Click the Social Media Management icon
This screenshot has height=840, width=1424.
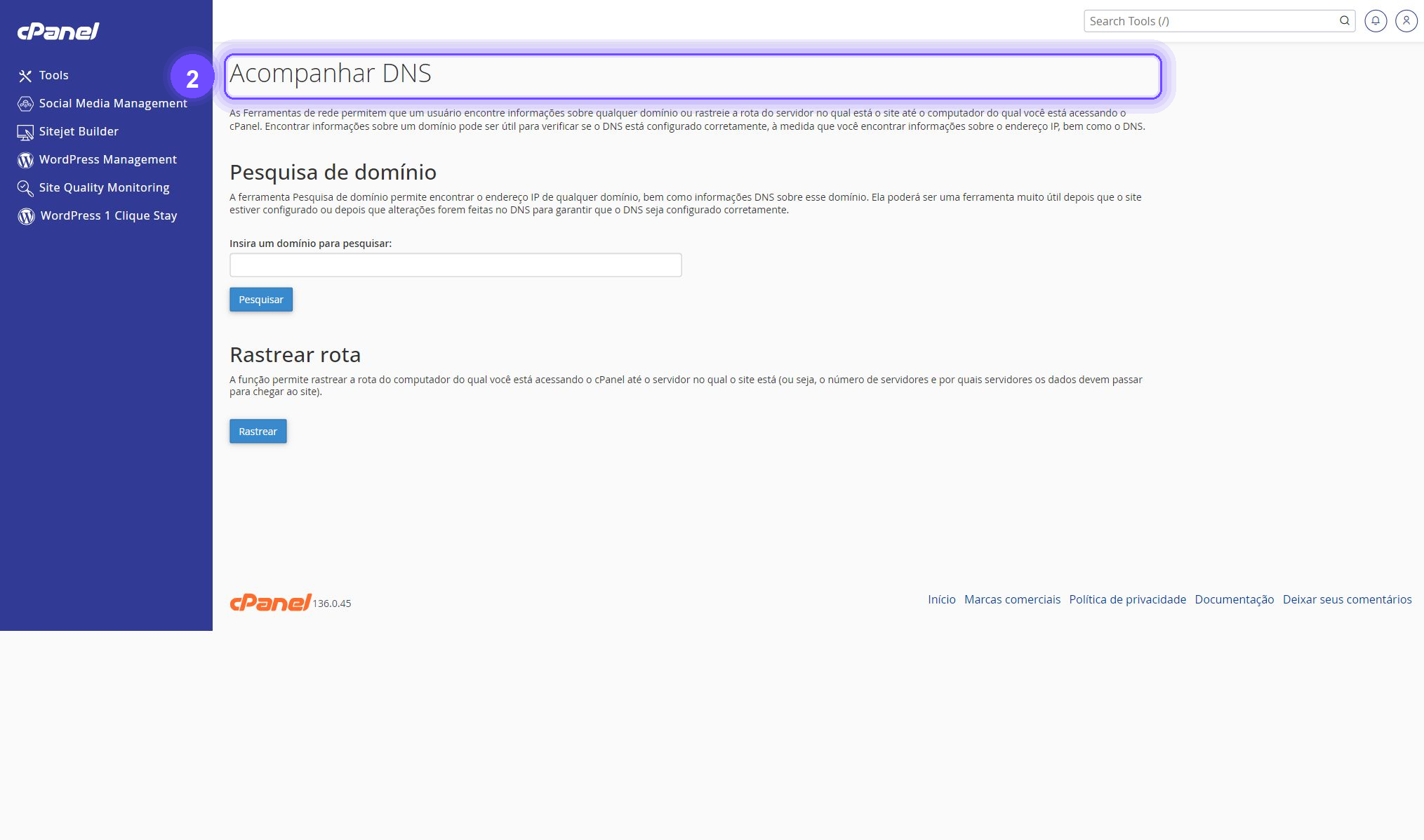pyautogui.click(x=25, y=104)
